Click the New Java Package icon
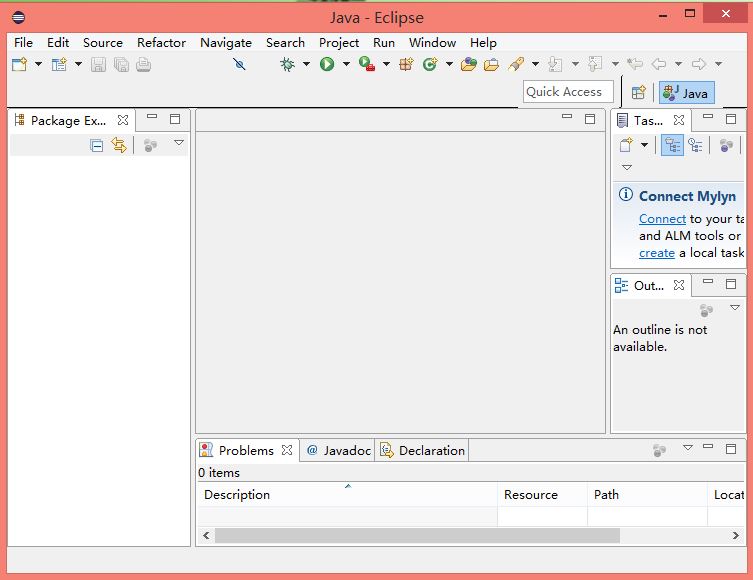Image resolution: width=753 pixels, height=580 pixels. pyautogui.click(x=406, y=64)
